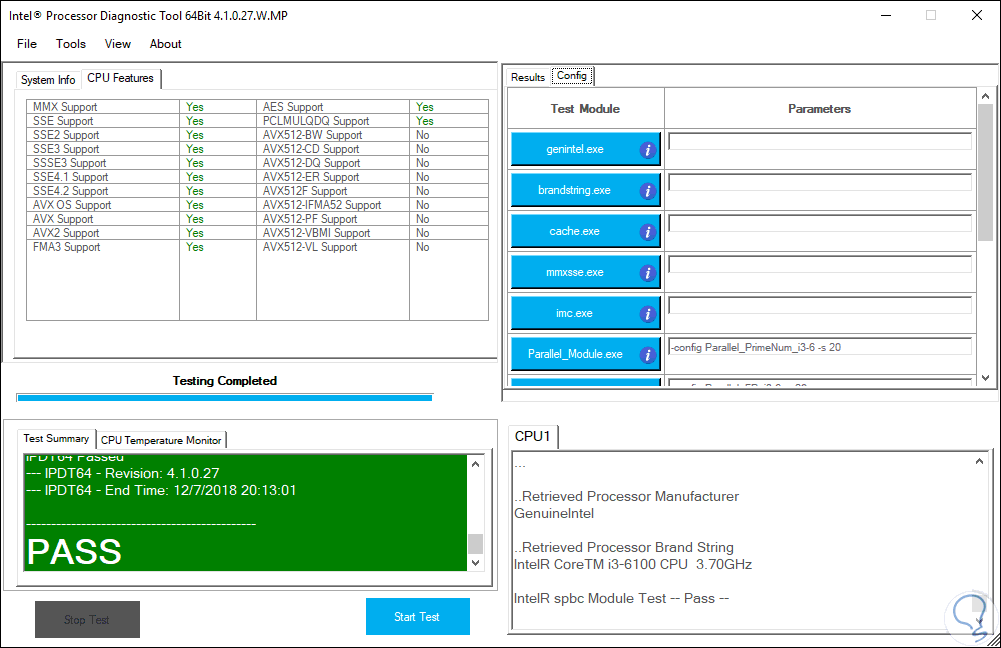This screenshot has height=648, width=1001.
Task: Minimize the Intel Processor Diagnostic Tool window
Action: [x=886, y=15]
